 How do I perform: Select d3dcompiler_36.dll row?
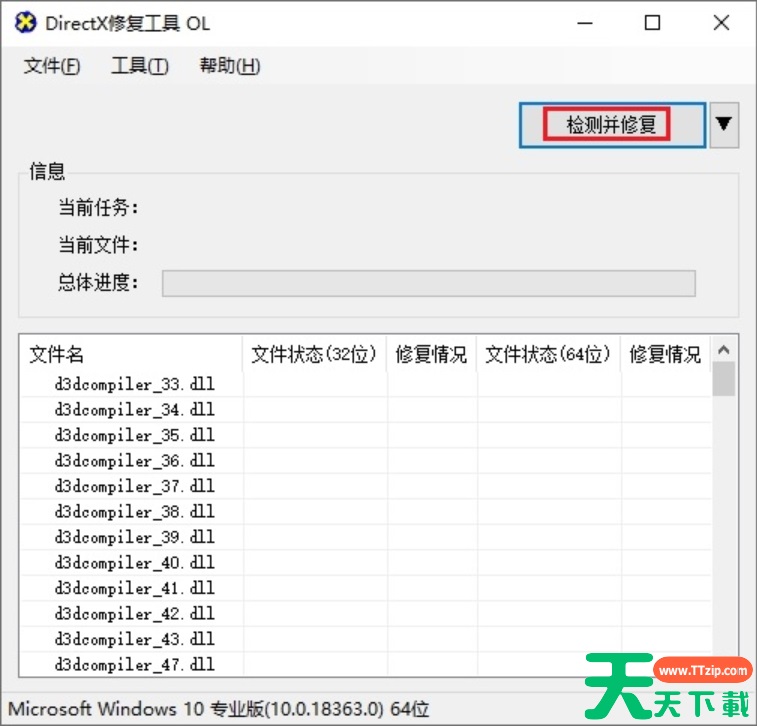coord(366,461)
